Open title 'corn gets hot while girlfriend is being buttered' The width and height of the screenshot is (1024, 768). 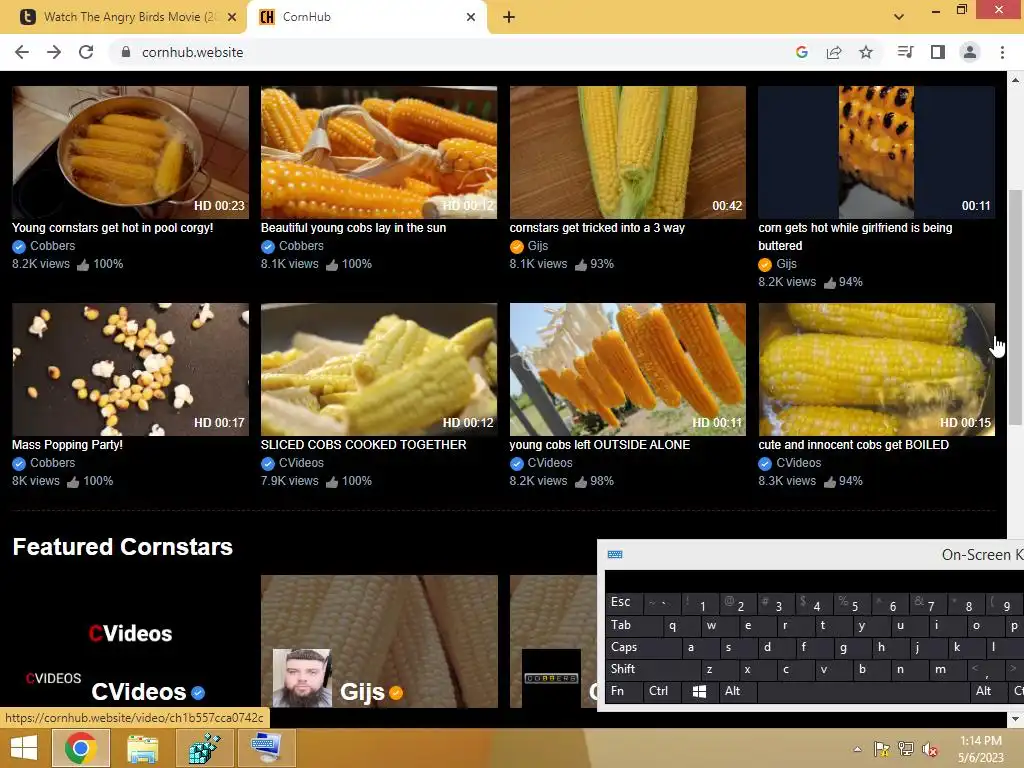(855, 236)
